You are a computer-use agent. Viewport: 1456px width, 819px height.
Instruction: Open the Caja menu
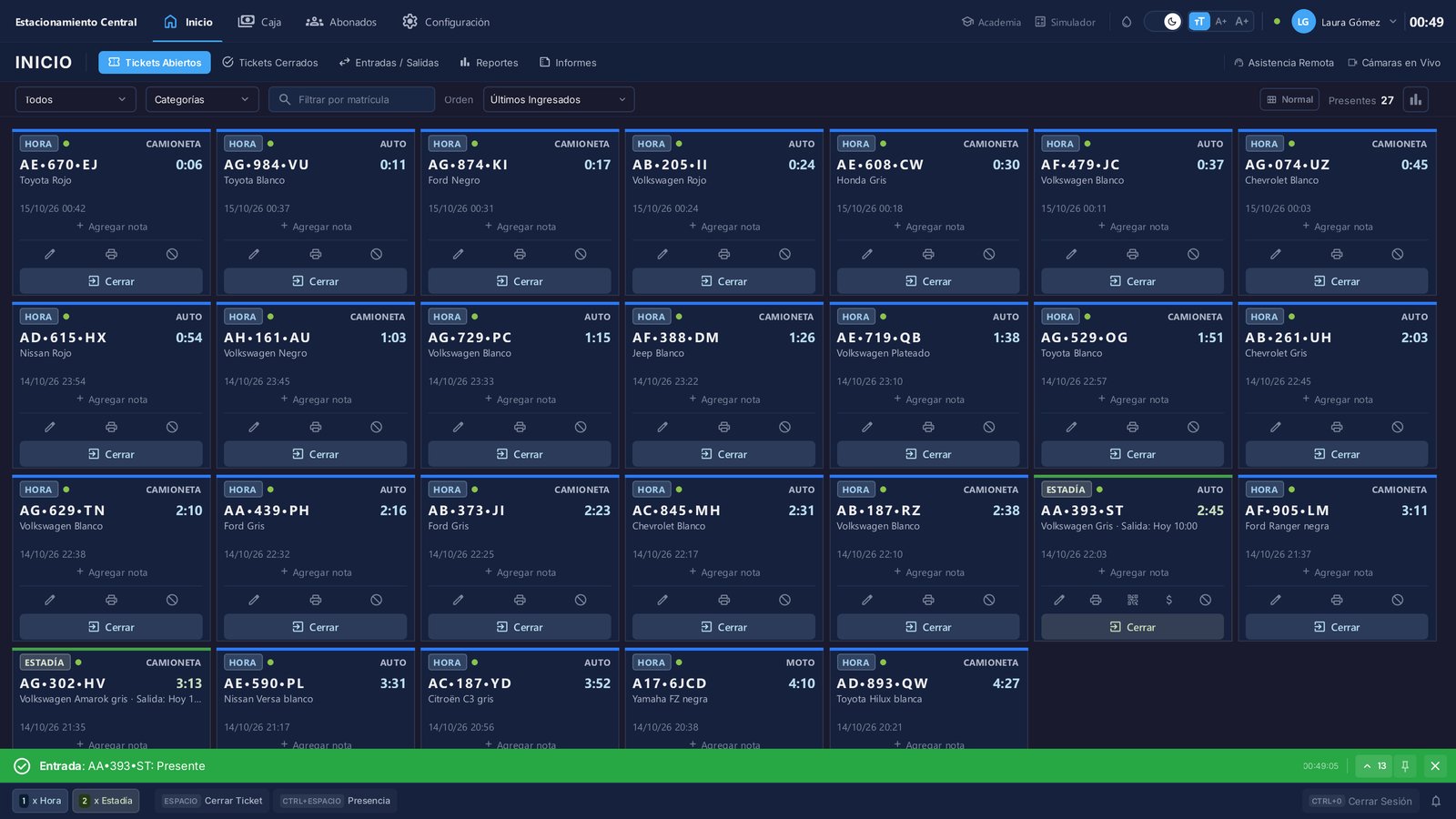[x=259, y=22]
